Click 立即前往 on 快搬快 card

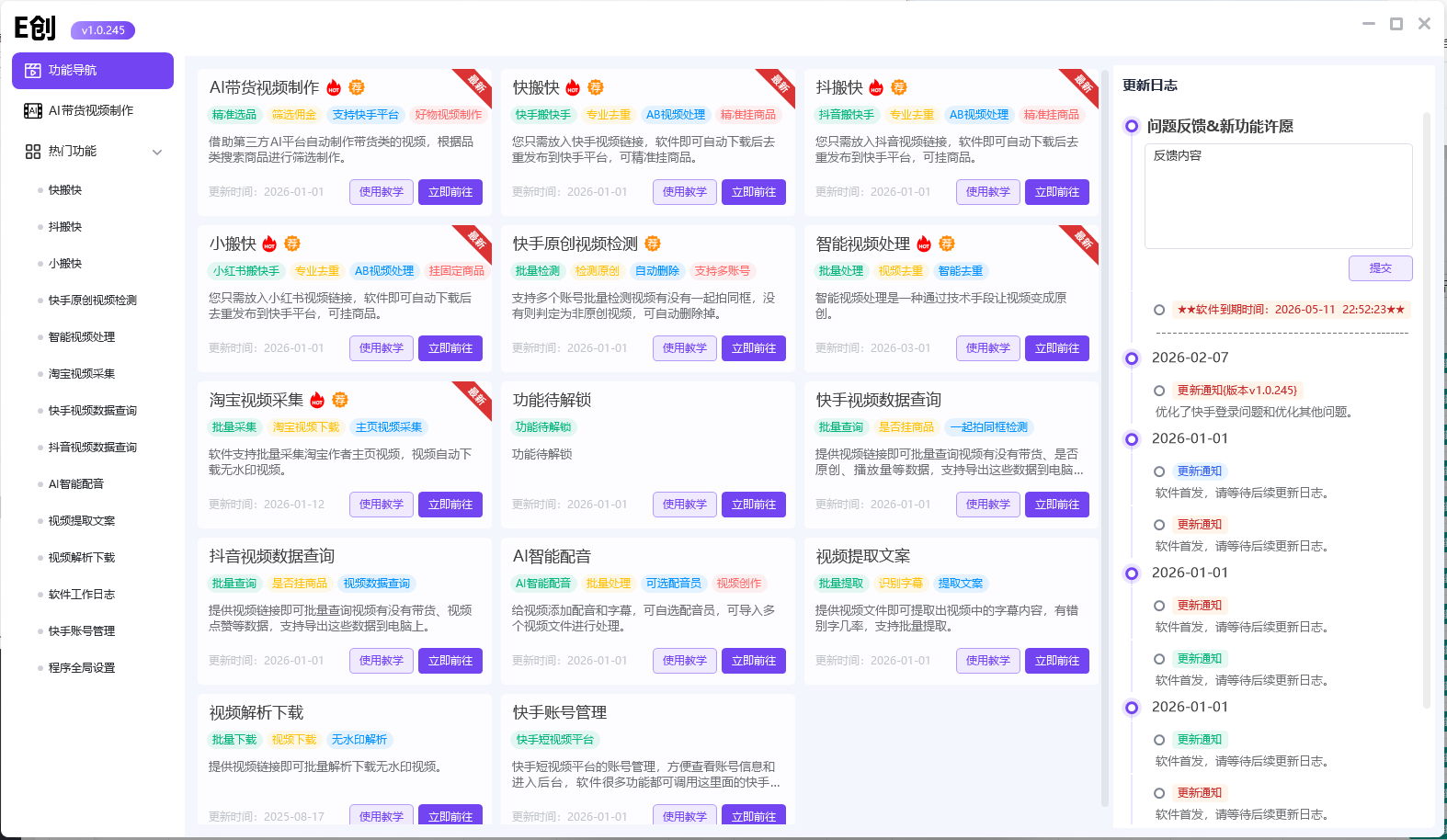point(754,192)
